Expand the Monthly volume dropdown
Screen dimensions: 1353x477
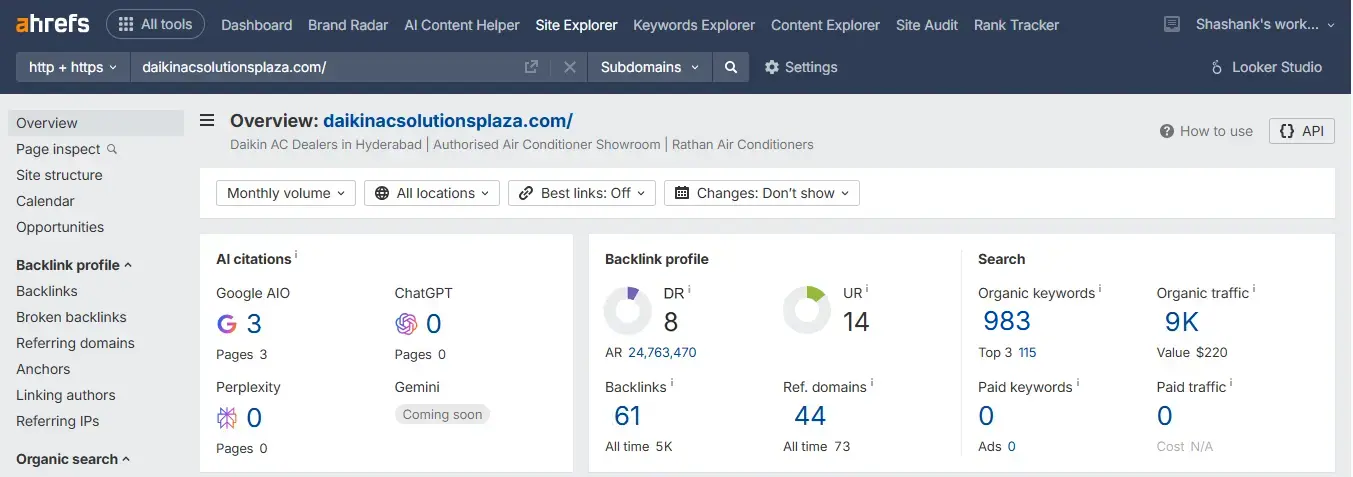pyautogui.click(x=285, y=193)
